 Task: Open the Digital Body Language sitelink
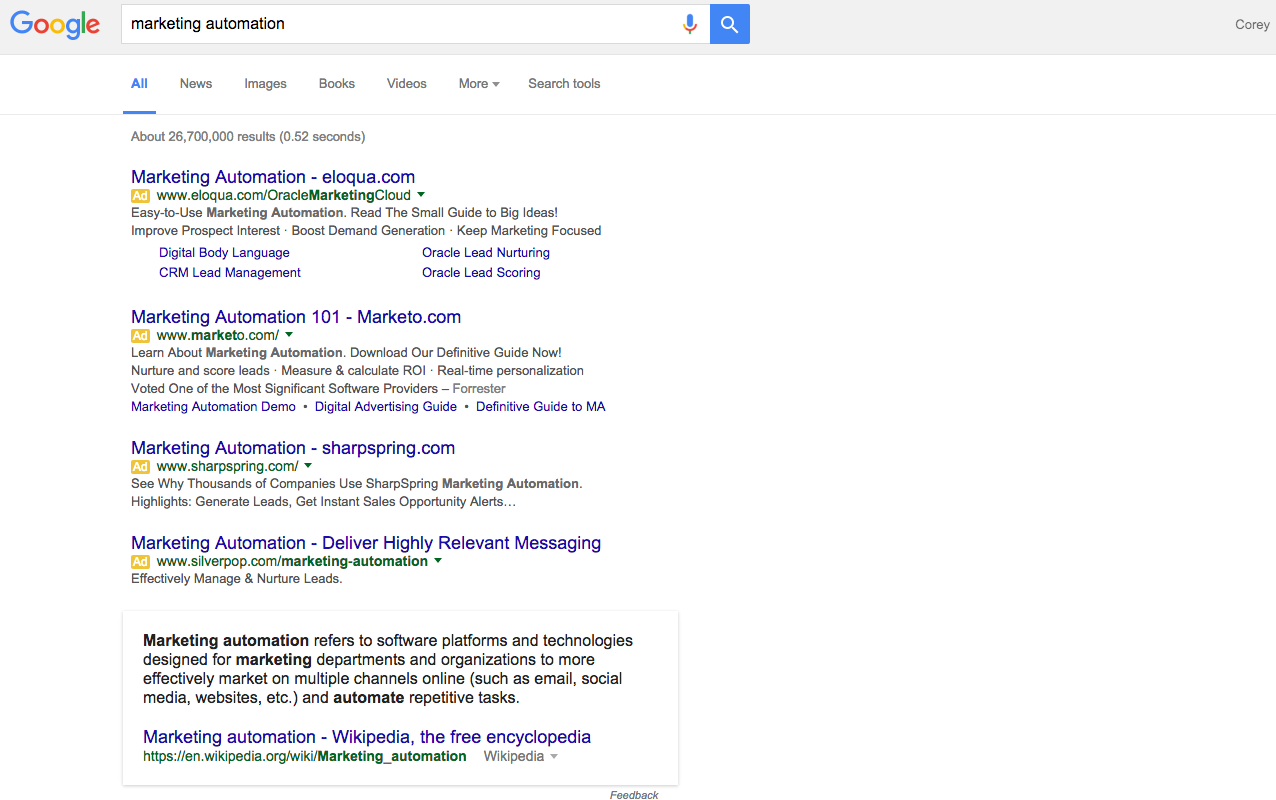tap(224, 253)
